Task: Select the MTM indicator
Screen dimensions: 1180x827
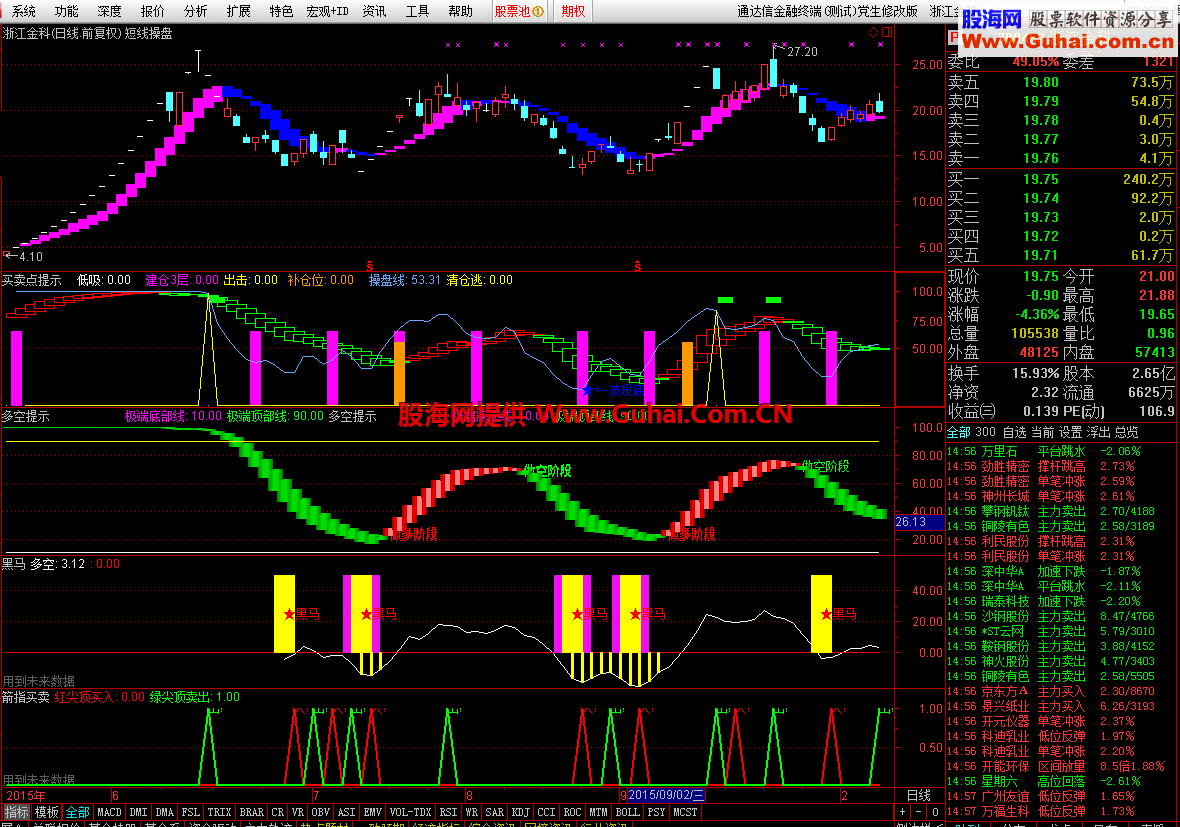Action: pyautogui.click(x=598, y=812)
